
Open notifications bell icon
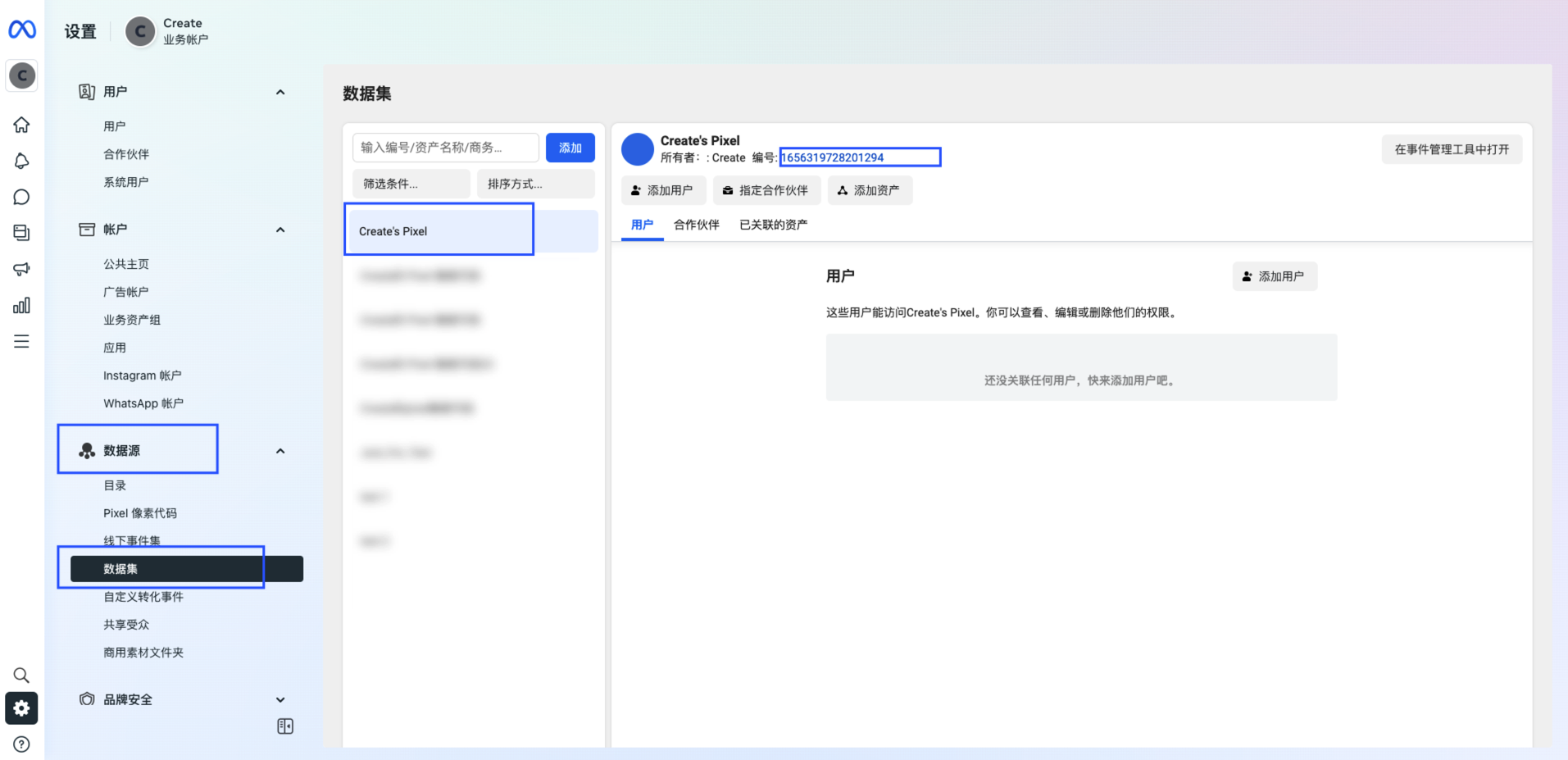(22, 161)
